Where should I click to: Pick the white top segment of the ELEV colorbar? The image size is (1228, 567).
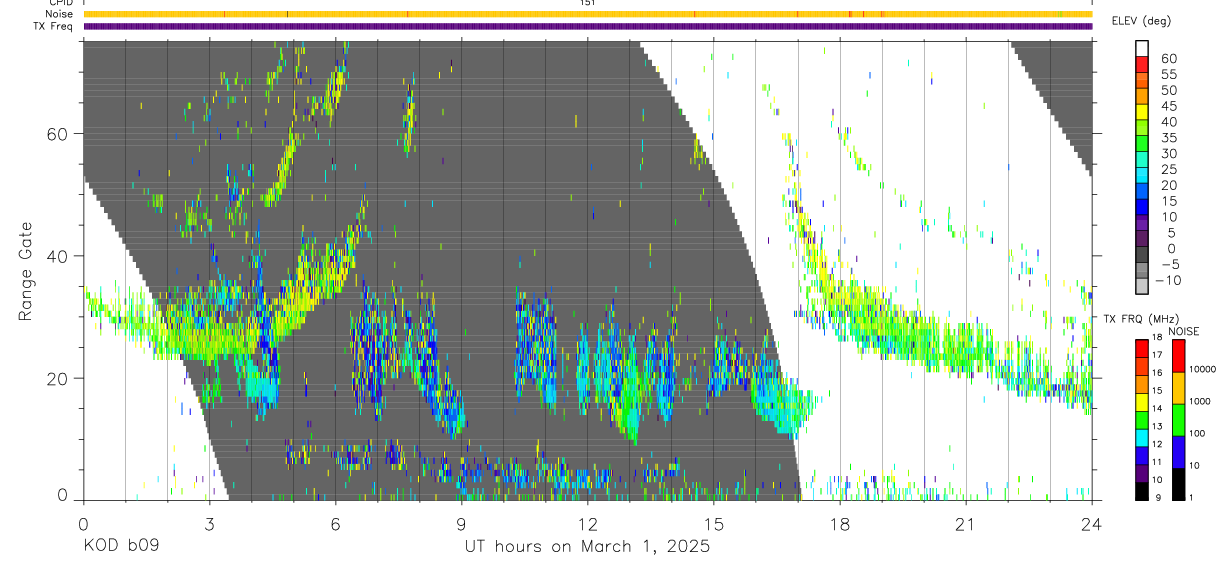[x=1142, y=48]
